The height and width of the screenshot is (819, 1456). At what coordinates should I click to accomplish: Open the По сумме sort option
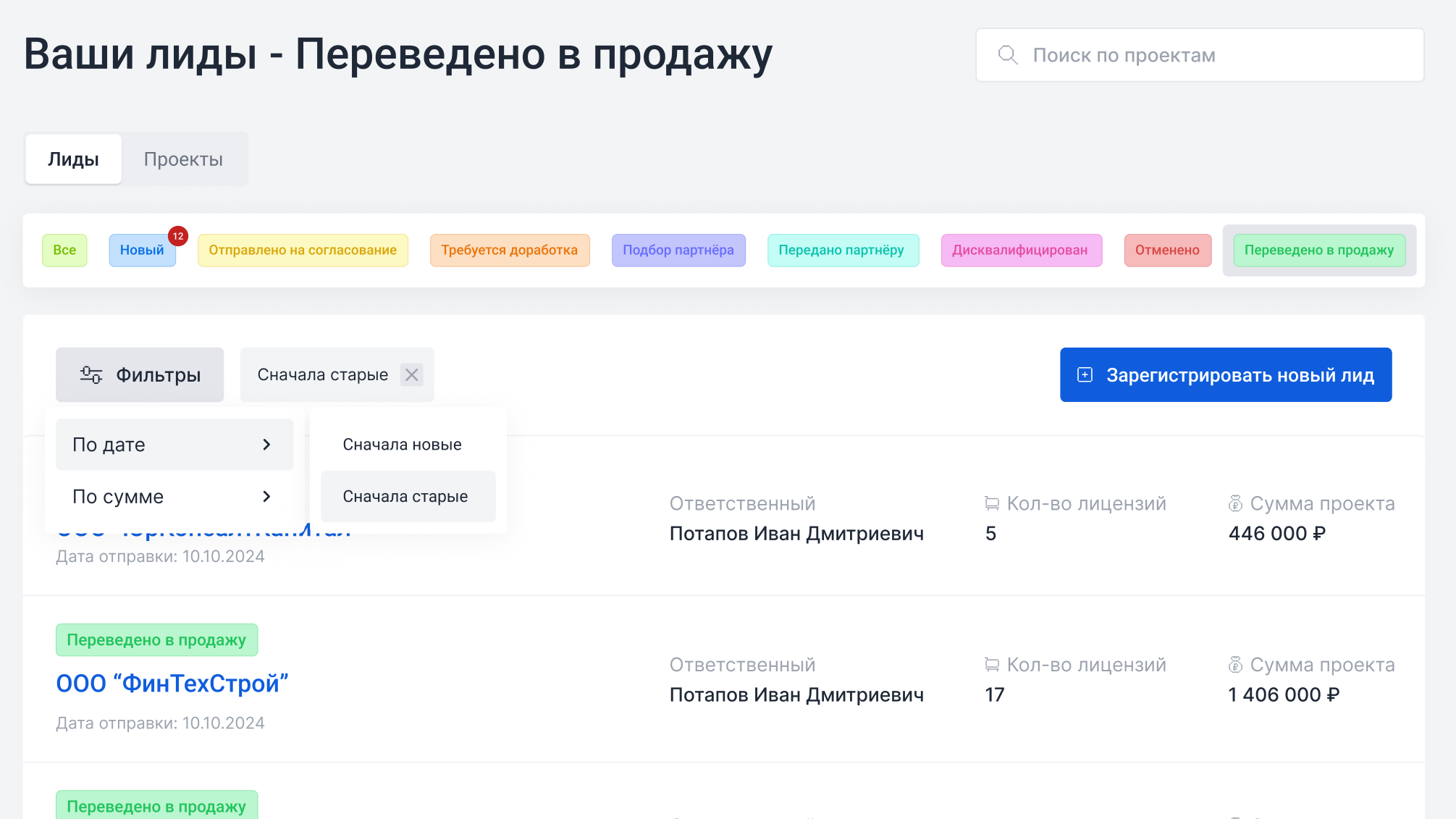[174, 497]
